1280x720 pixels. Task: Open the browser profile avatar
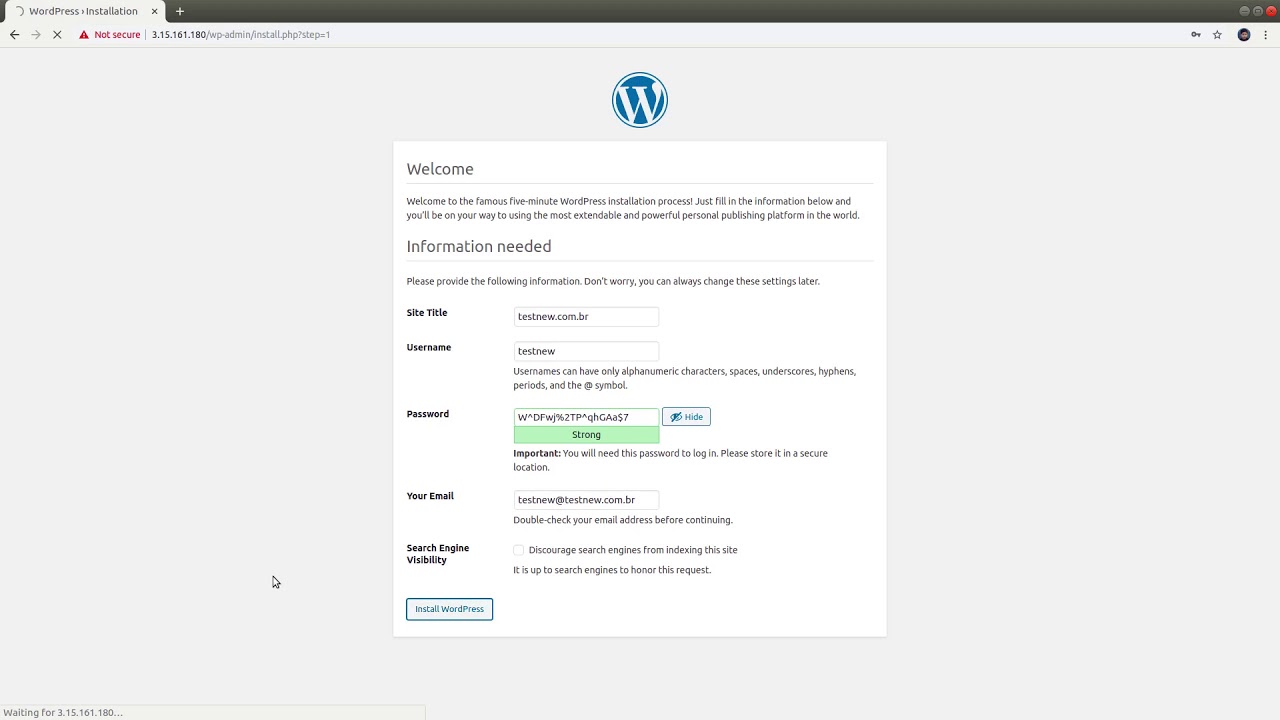[1244, 35]
